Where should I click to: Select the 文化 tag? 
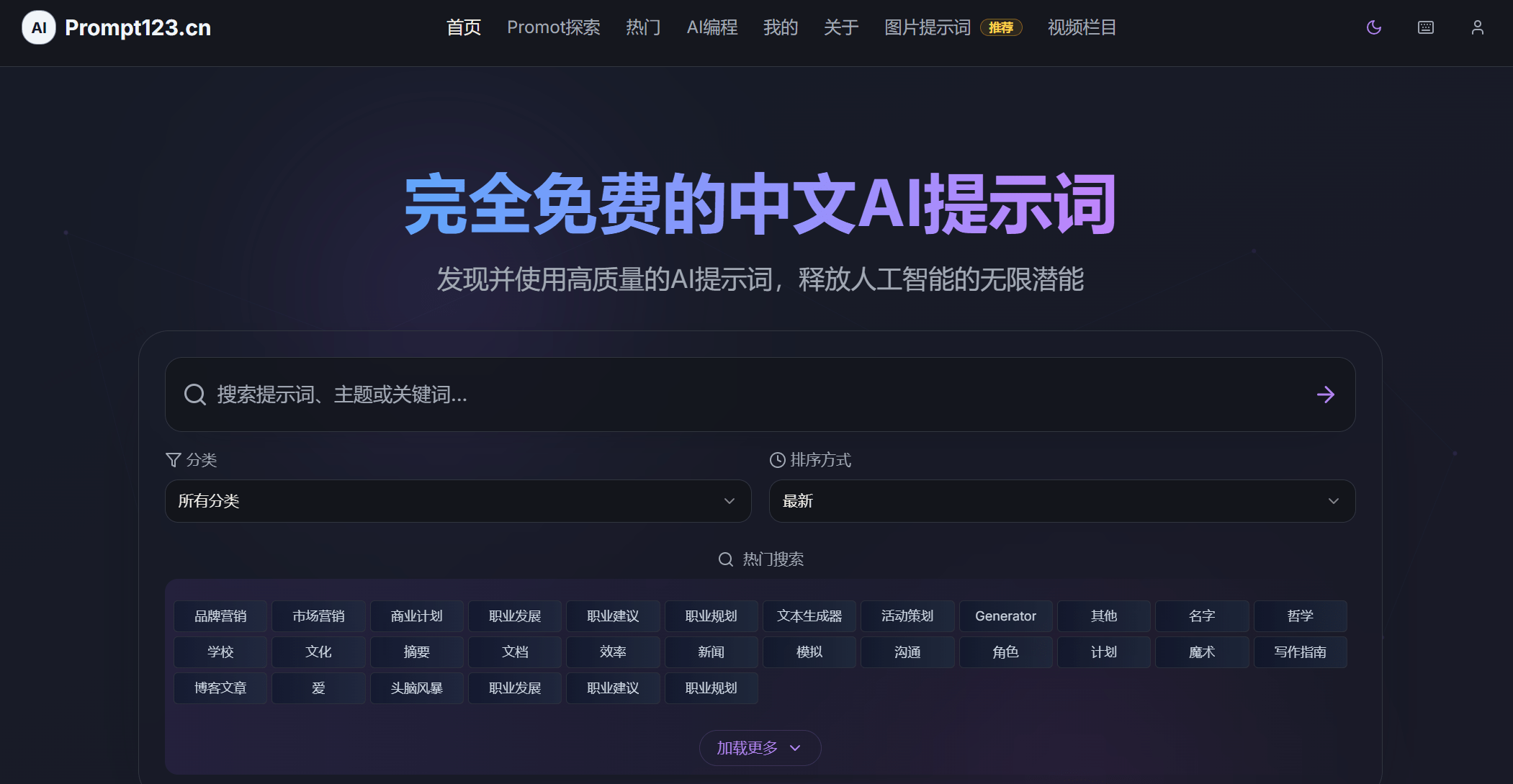318,652
